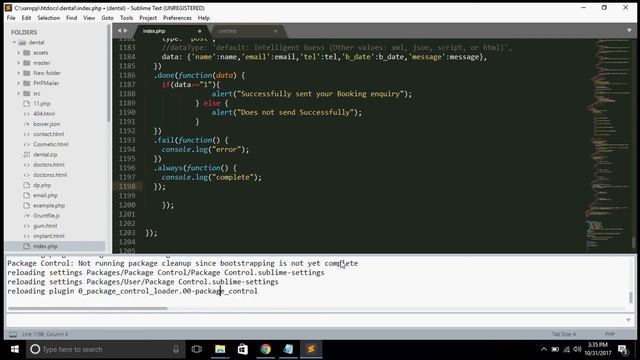Open doctorss.html file

[x=50, y=175]
